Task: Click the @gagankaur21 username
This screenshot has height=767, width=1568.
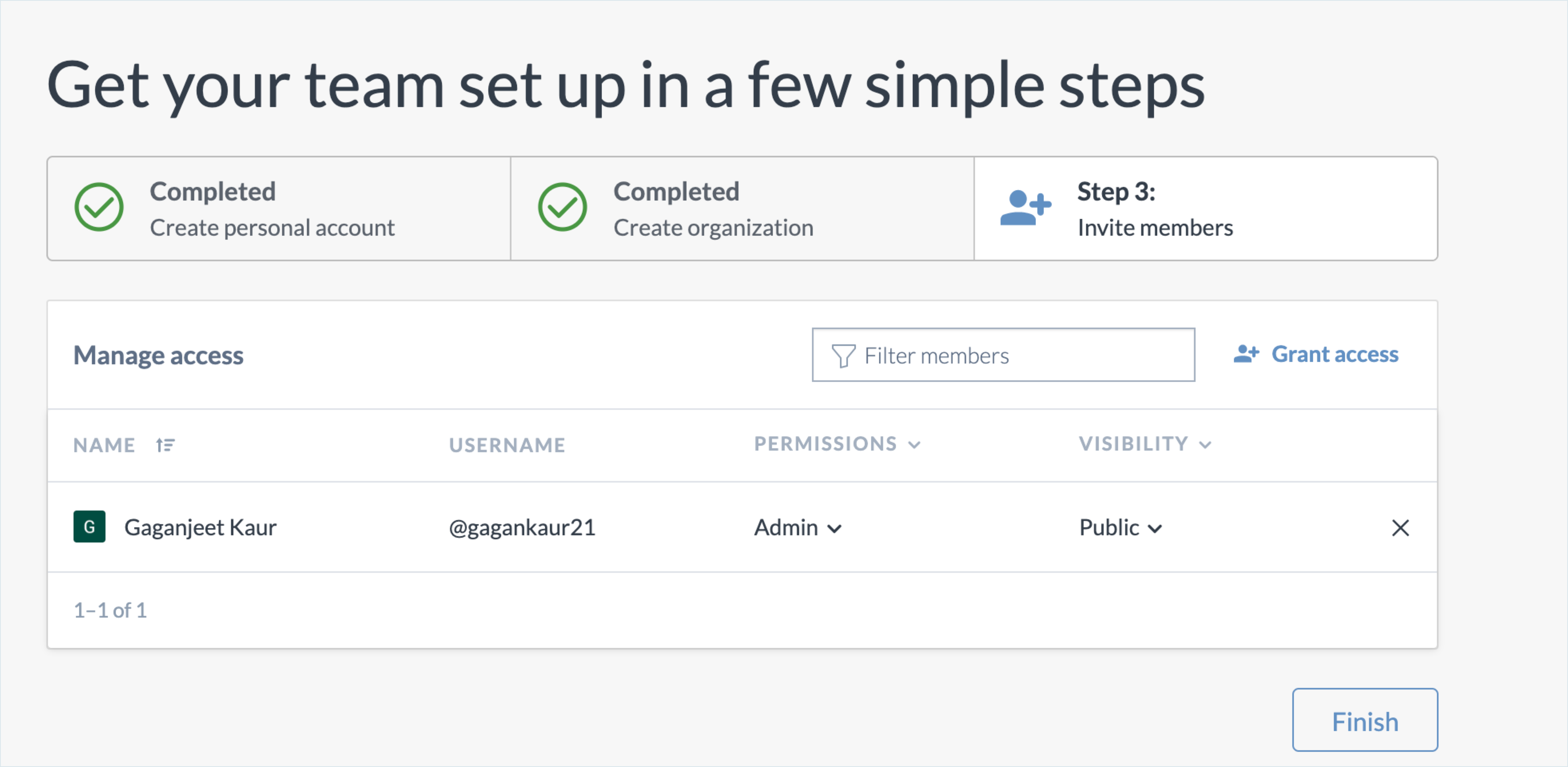Action: click(x=522, y=527)
